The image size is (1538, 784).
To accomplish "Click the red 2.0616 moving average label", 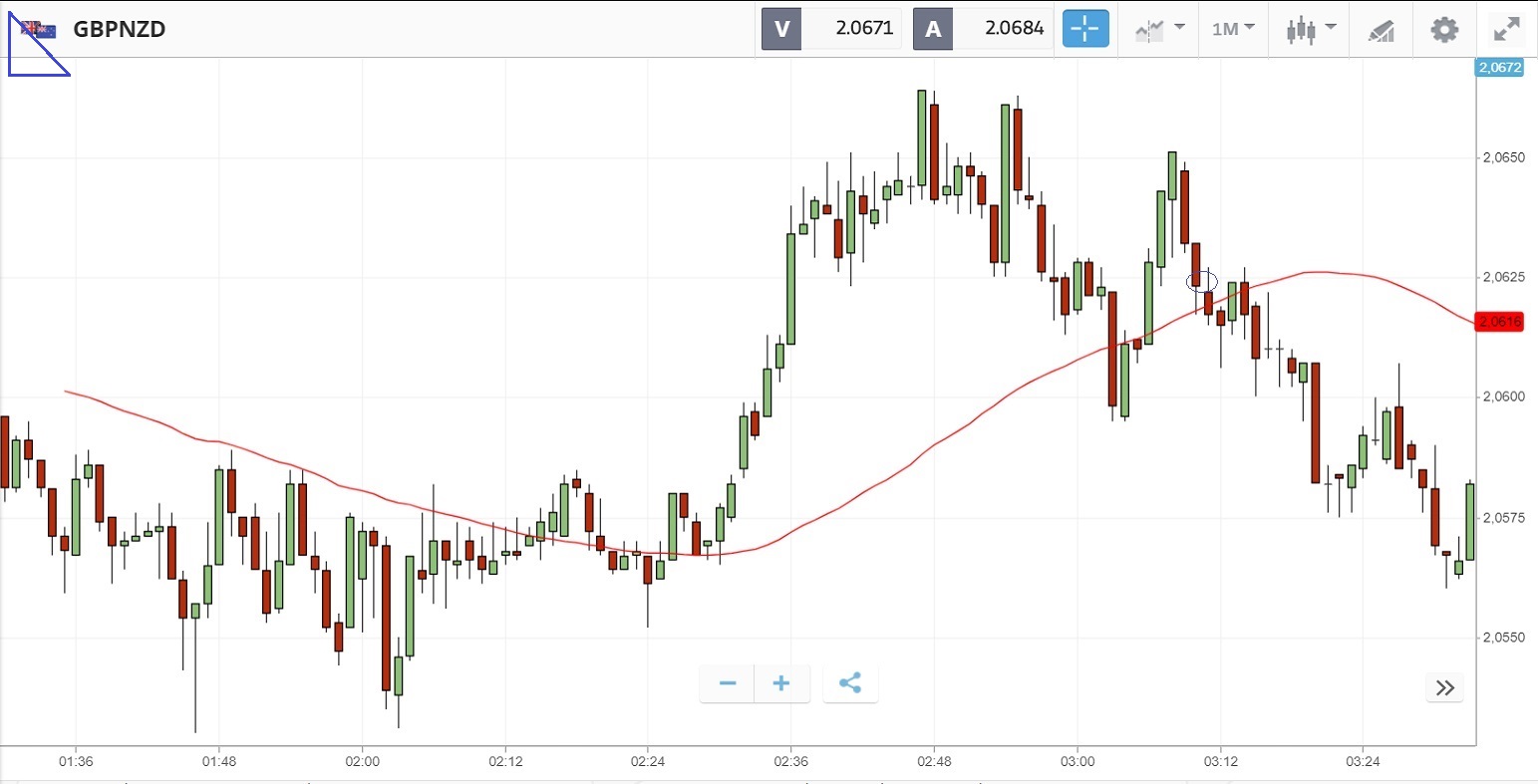I will [1499, 321].
